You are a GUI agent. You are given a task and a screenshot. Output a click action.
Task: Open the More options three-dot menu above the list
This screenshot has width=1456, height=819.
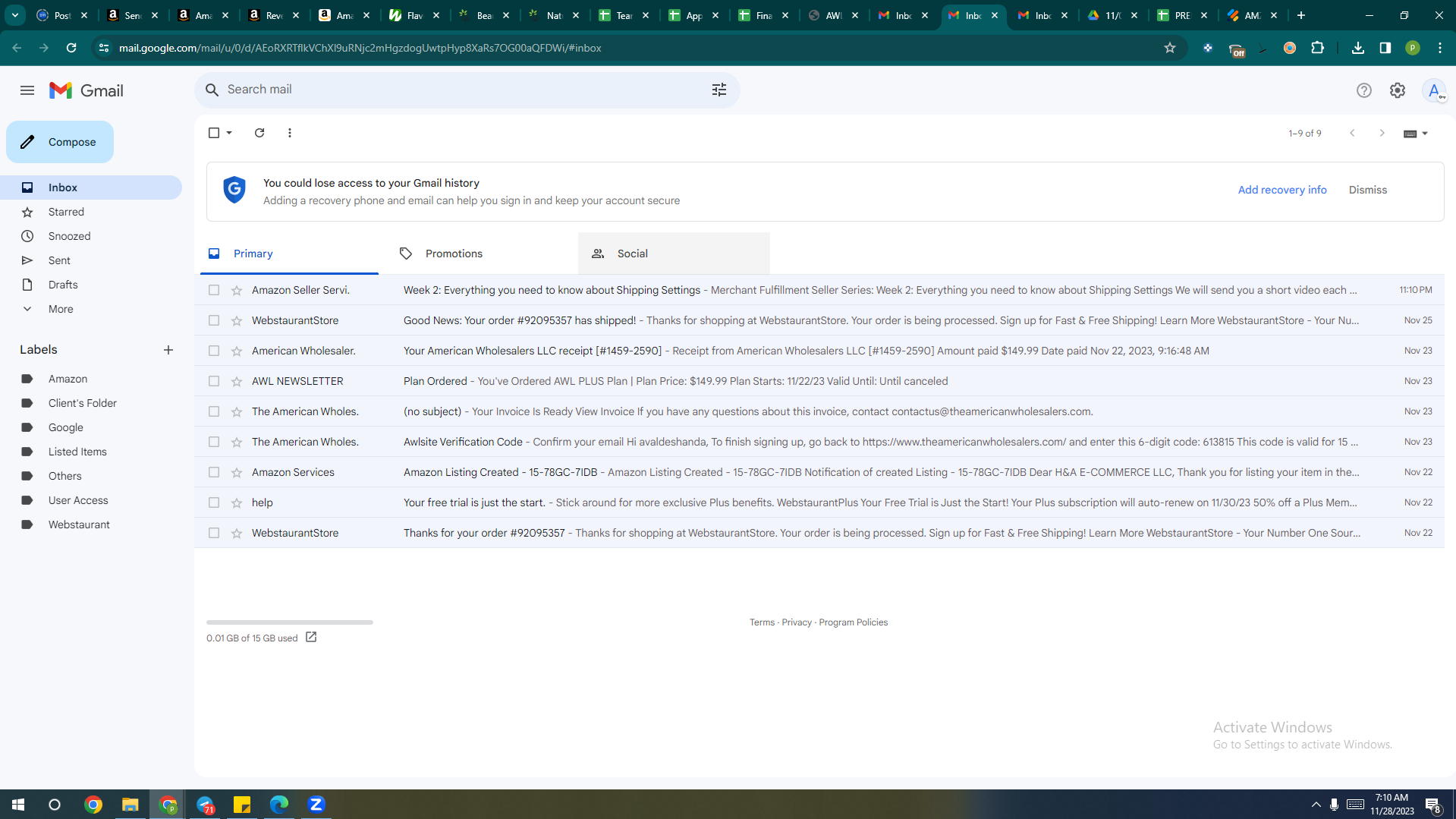click(x=290, y=133)
